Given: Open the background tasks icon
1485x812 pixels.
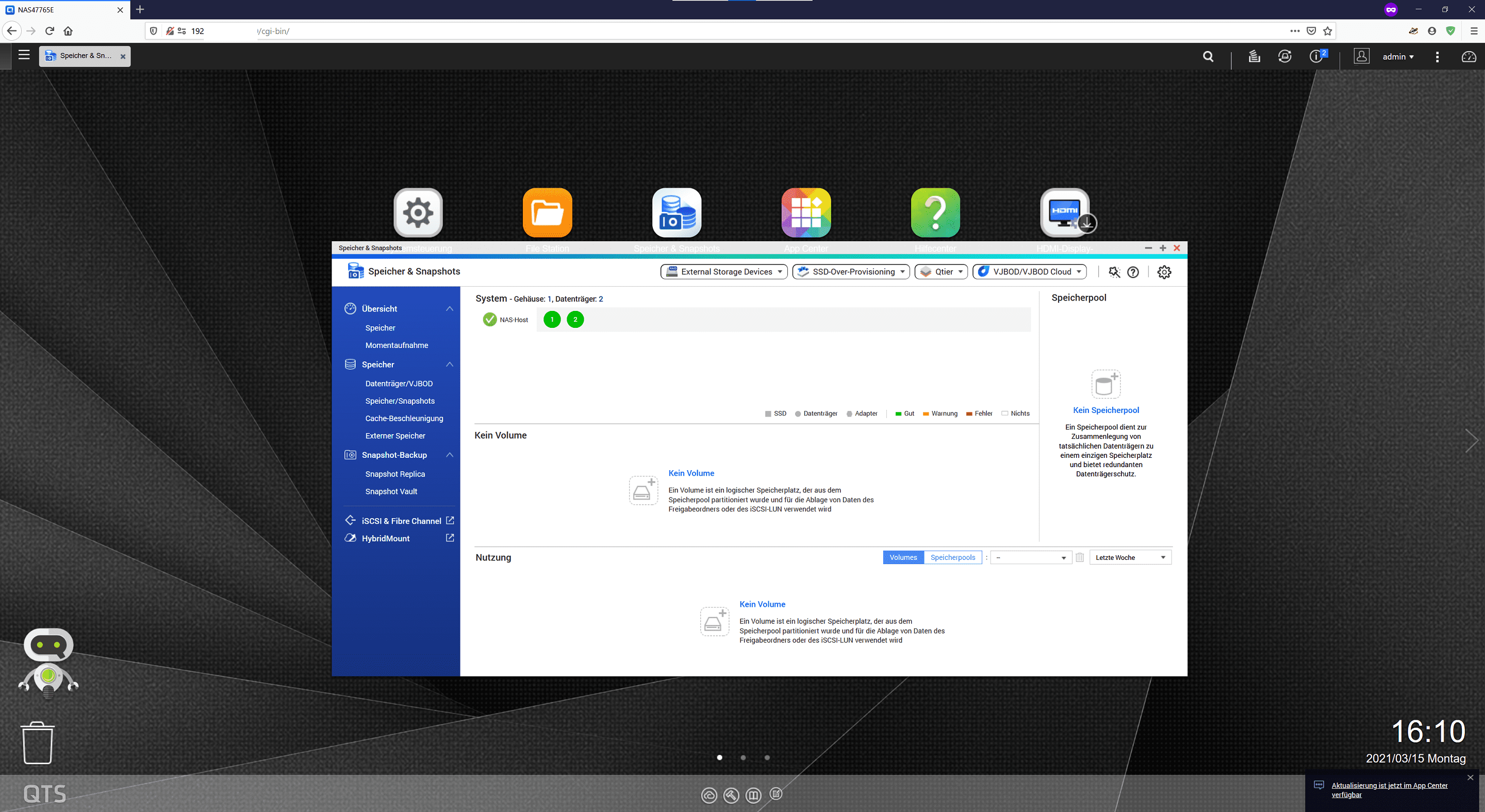Looking at the screenshot, I should [1254, 57].
